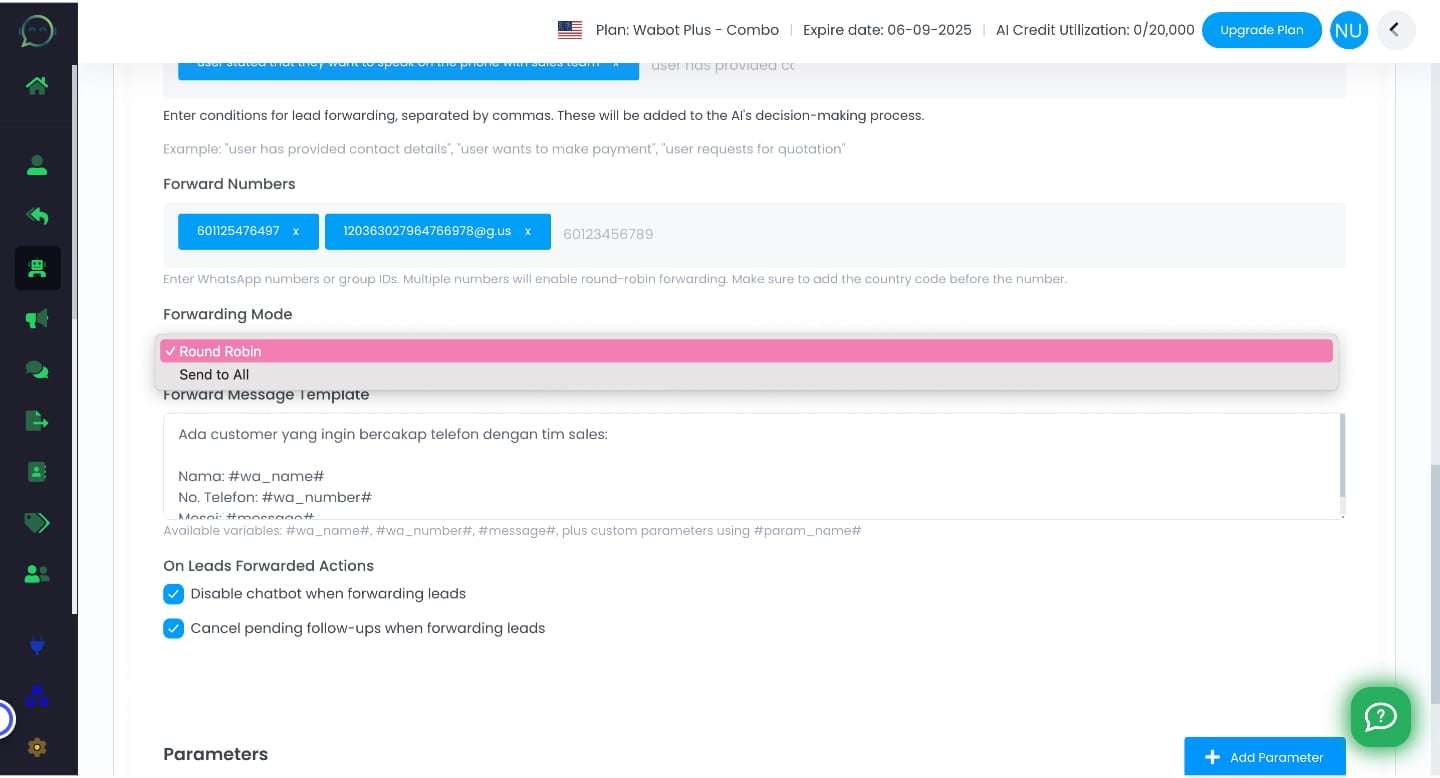Deselect the checked Round Robin option
The width and height of the screenshot is (1440, 778).
[746, 351]
